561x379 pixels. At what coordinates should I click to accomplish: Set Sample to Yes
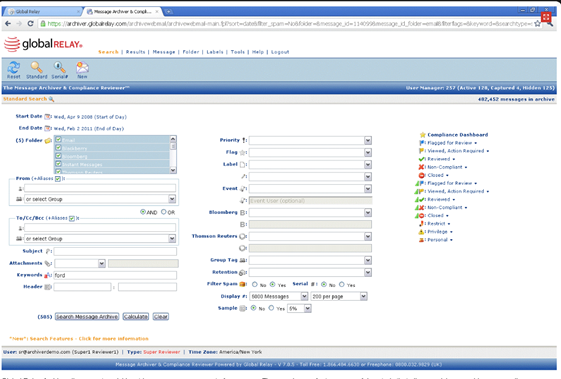[271, 308]
